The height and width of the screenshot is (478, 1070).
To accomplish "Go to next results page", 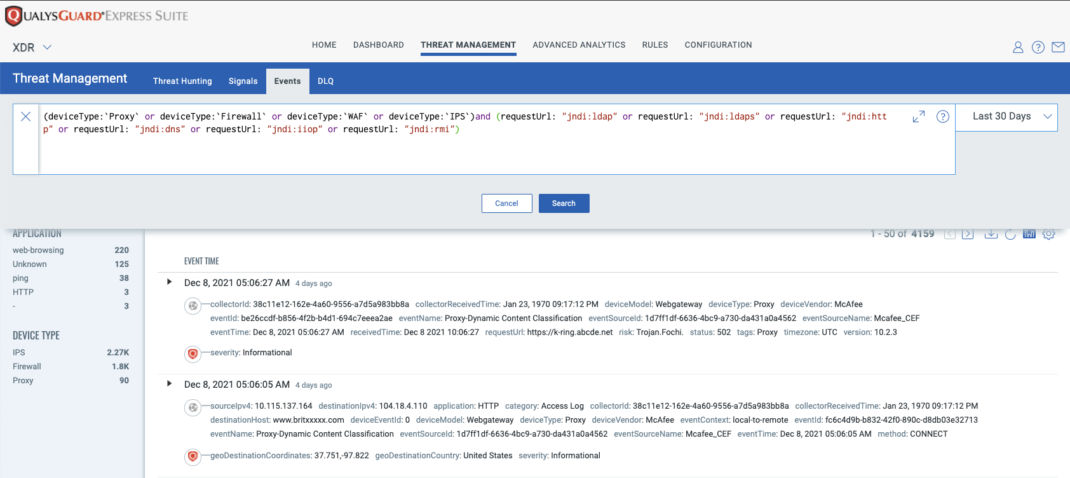I will [x=968, y=234].
